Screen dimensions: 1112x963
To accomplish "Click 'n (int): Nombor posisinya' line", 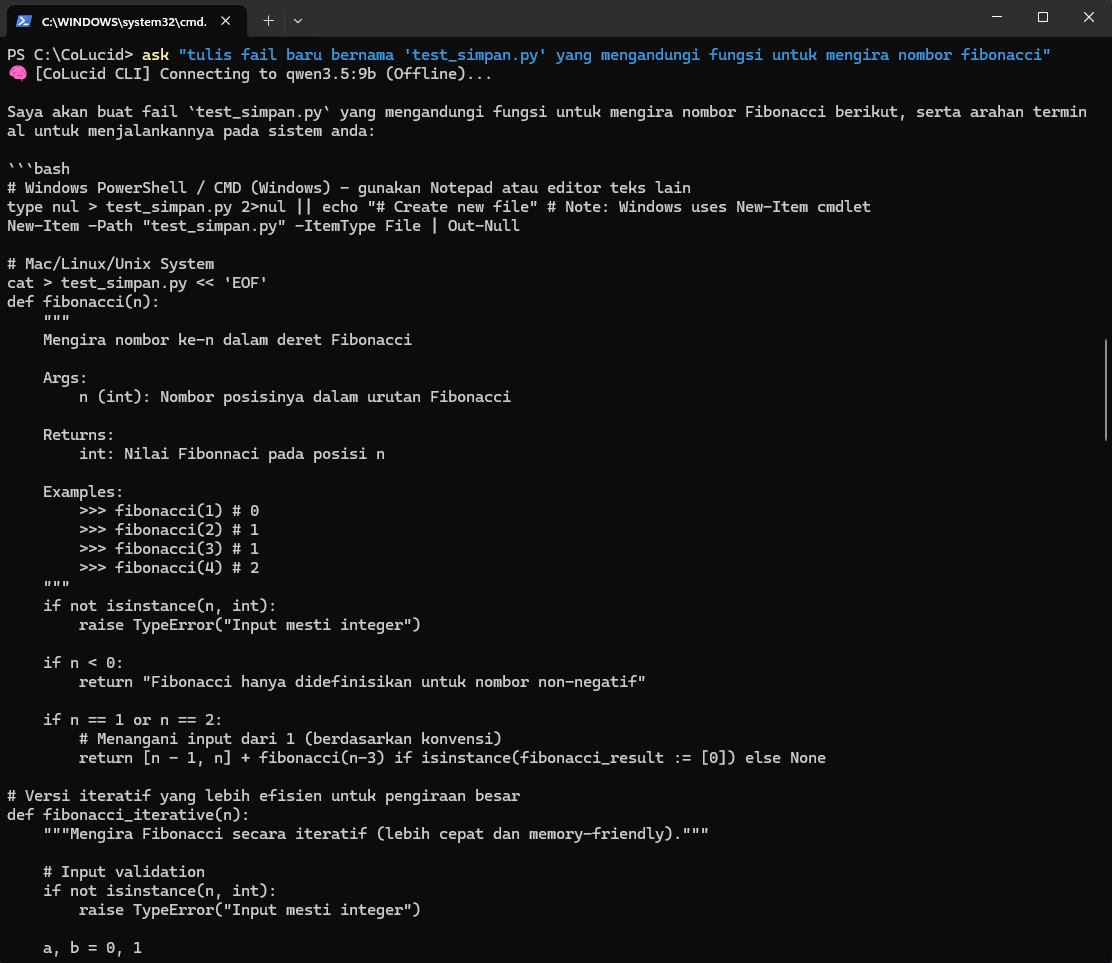I will pos(294,396).
